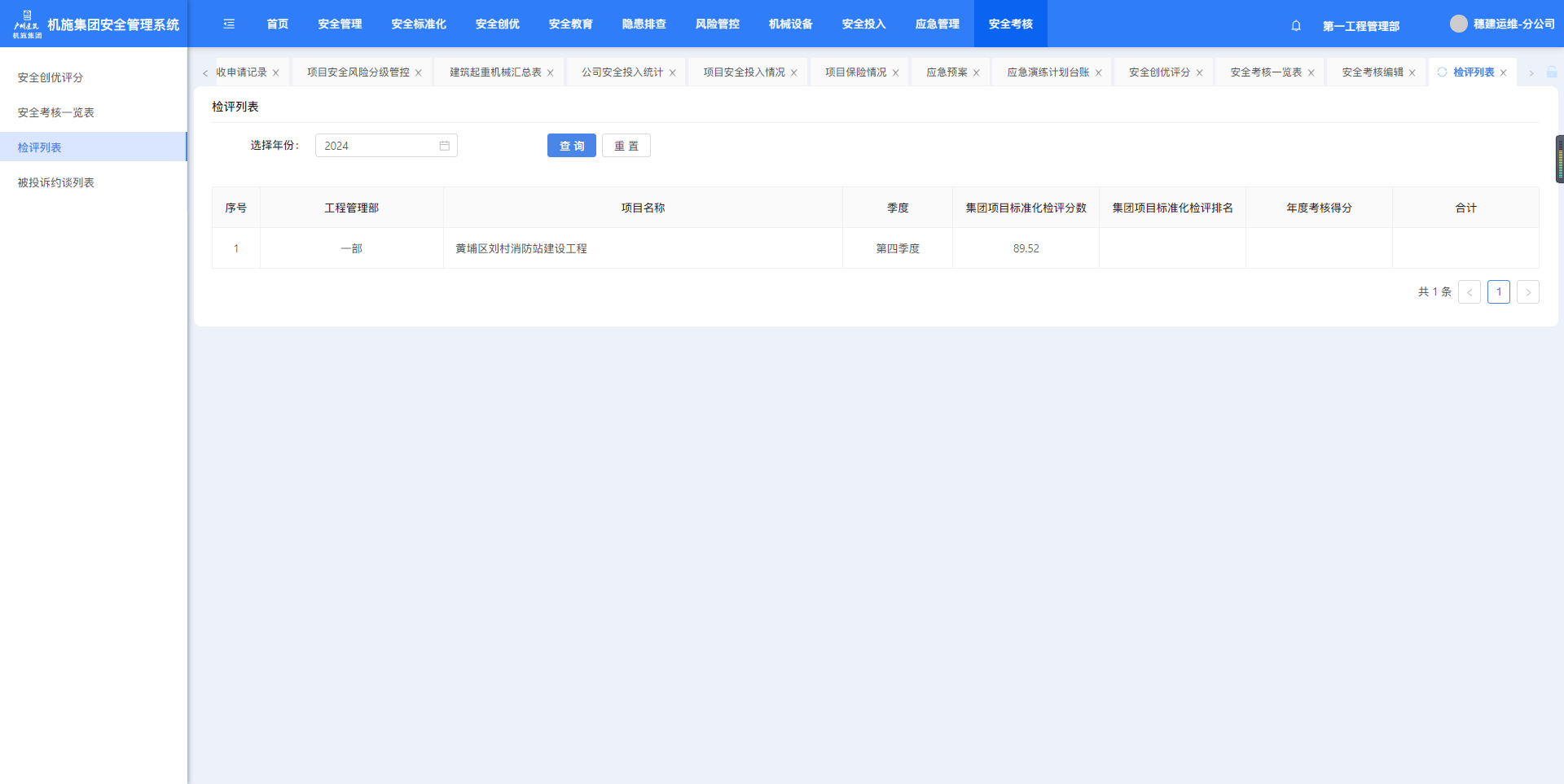This screenshot has width=1564, height=784.
Task: Click the vertical scrollbar handle on right edge
Action: 1559,160
